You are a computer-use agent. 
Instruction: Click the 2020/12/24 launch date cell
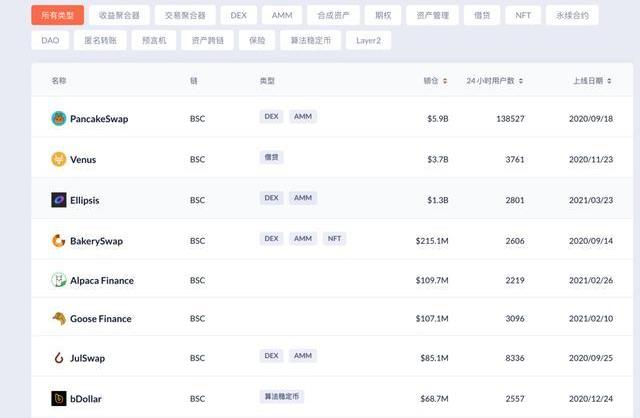pyautogui.click(x=591, y=399)
